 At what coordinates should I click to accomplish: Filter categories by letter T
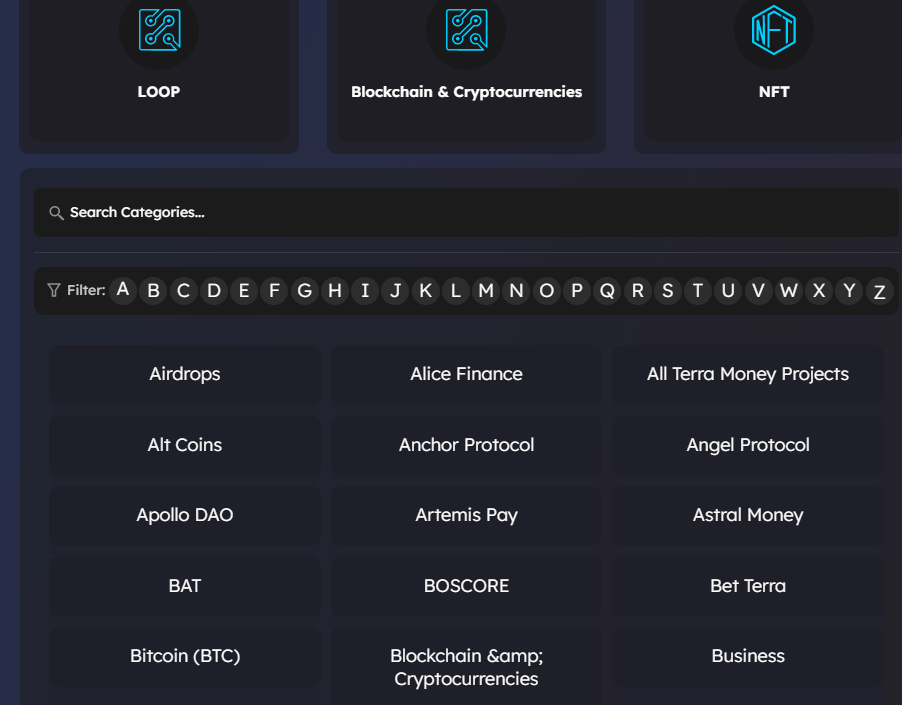pyautogui.click(x=698, y=290)
